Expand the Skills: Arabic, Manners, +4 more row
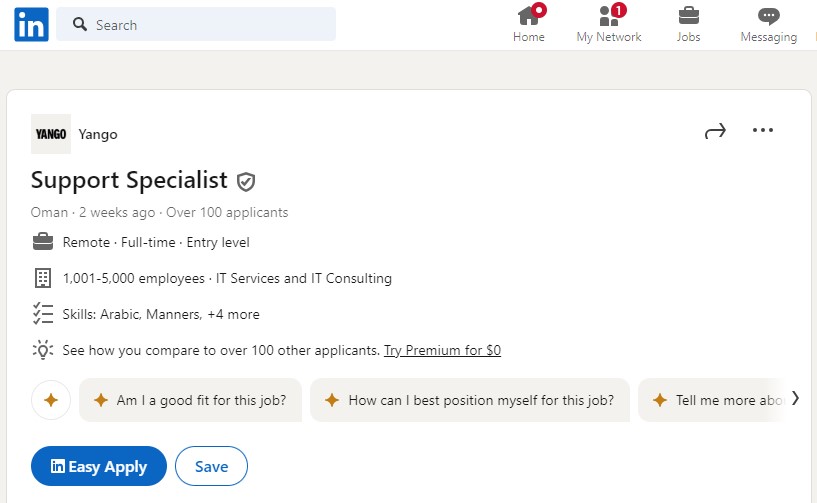817x503 pixels. coord(161,314)
